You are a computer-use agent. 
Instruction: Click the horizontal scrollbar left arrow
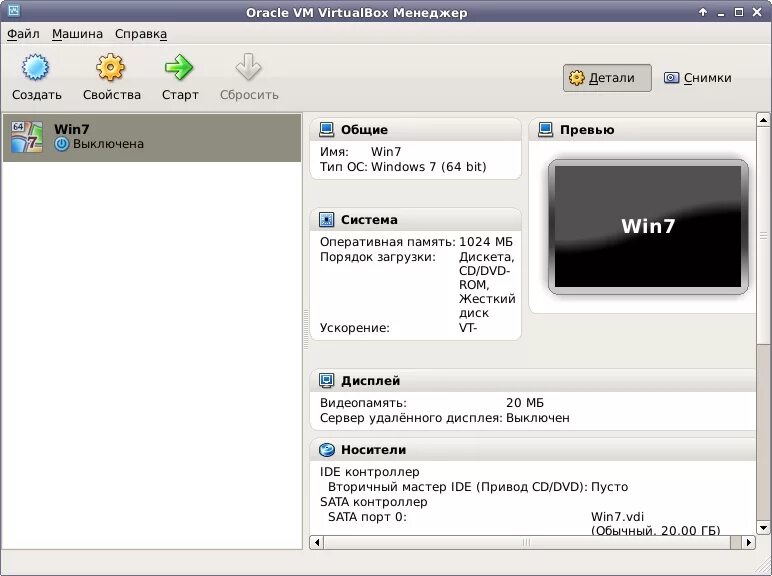point(317,542)
